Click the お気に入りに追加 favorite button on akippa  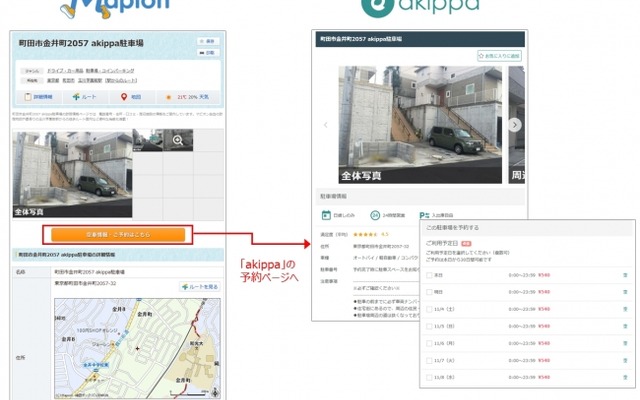point(499,56)
